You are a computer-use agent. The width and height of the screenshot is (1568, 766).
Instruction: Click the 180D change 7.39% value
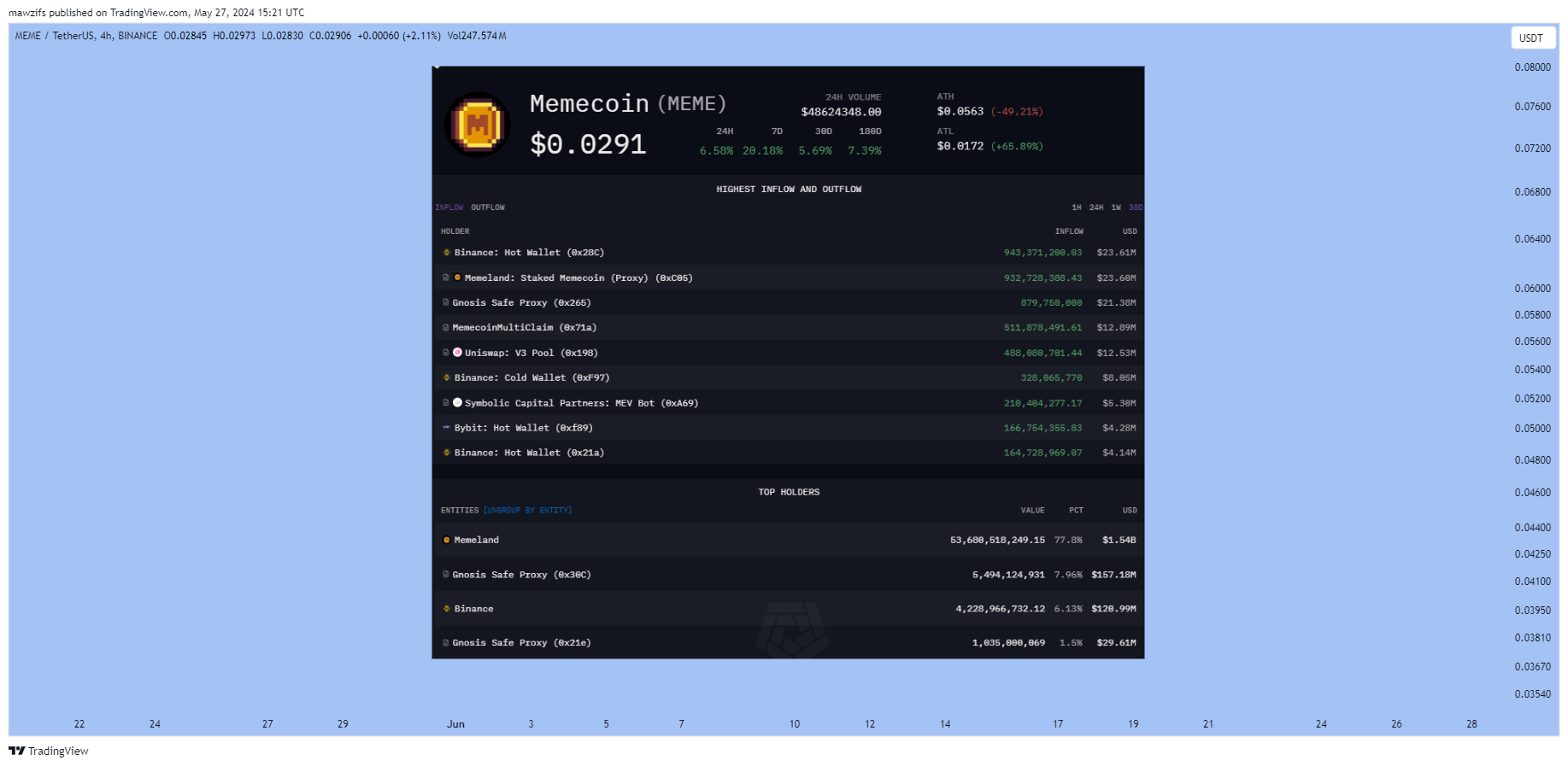click(865, 150)
